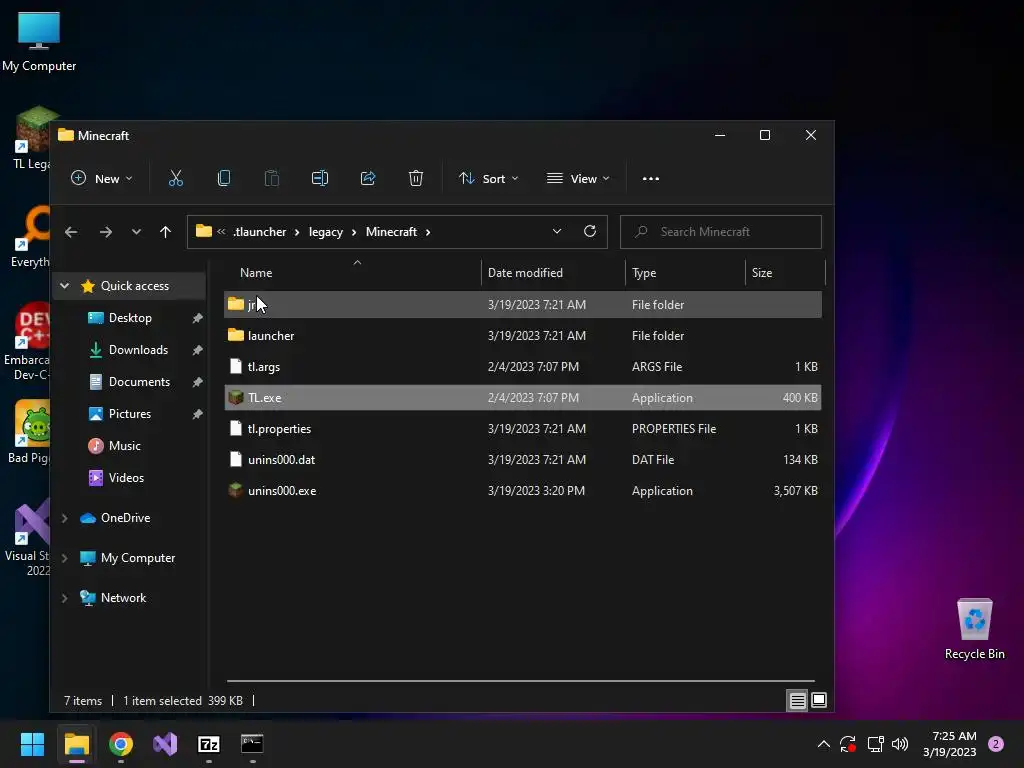Select the jre folder row
The height and width of the screenshot is (768, 1024).
(522, 304)
